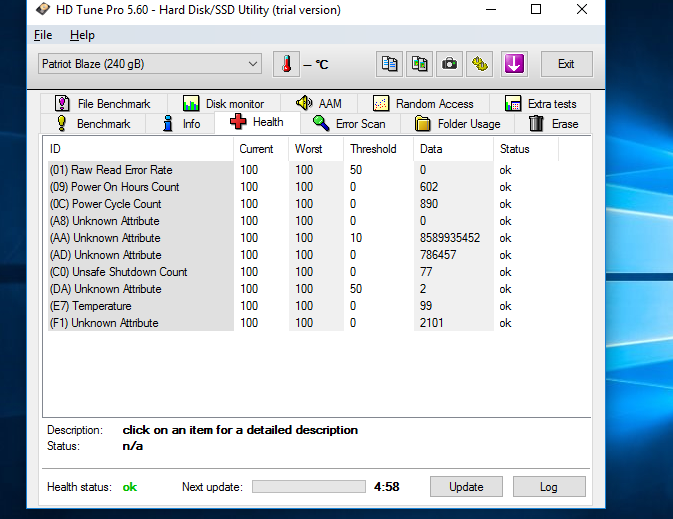Click the Status column header
The width and height of the screenshot is (673, 519).
coord(526,149)
